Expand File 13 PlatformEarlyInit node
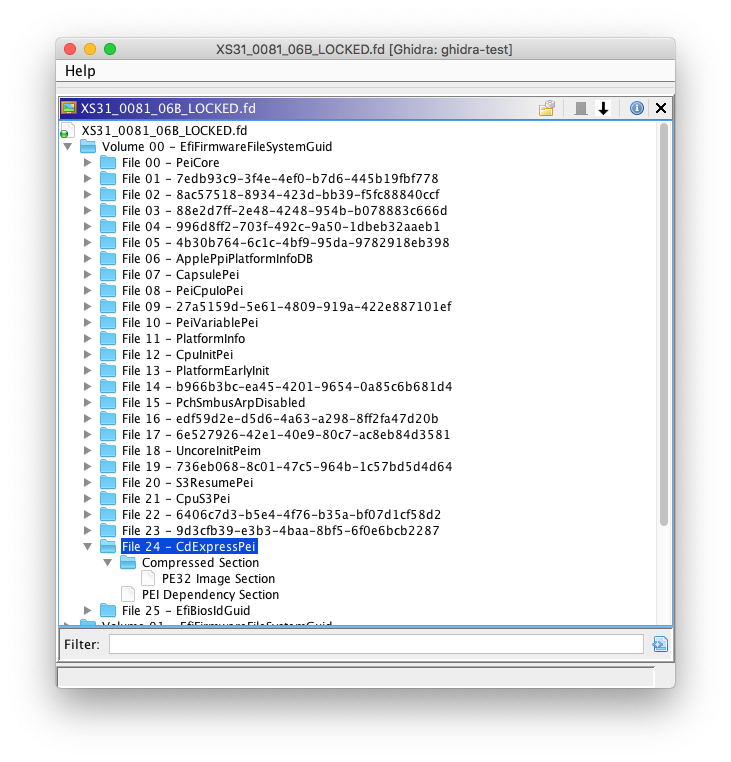Viewport: 731px width, 762px height. pyautogui.click(x=87, y=370)
